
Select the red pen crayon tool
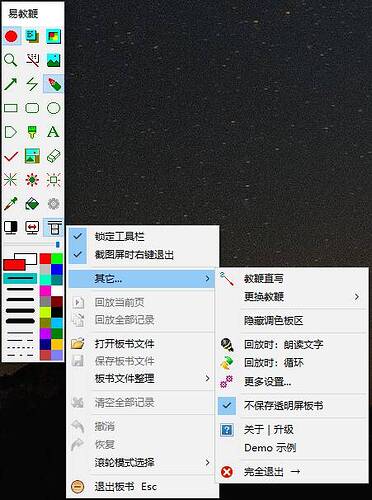pos(54,84)
